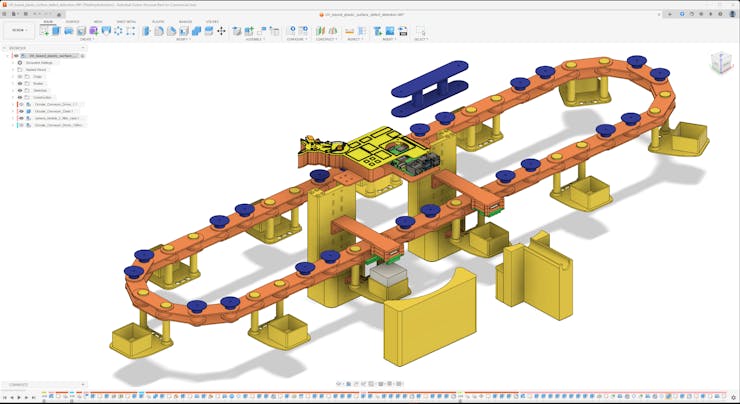Select the Create Sketch tool

[x=44, y=31]
